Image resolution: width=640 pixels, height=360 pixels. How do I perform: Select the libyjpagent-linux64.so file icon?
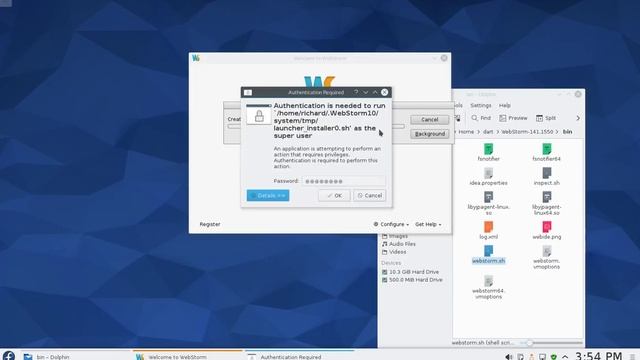click(x=547, y=198)
